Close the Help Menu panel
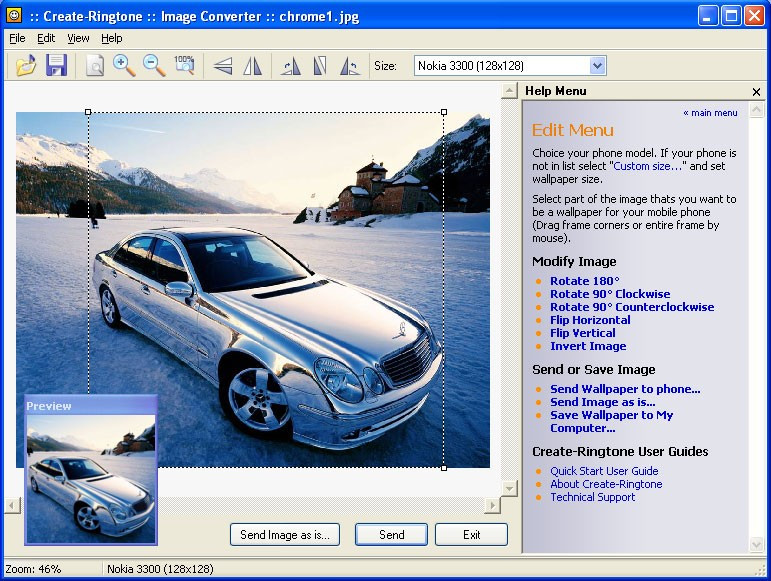 (756, 92)
